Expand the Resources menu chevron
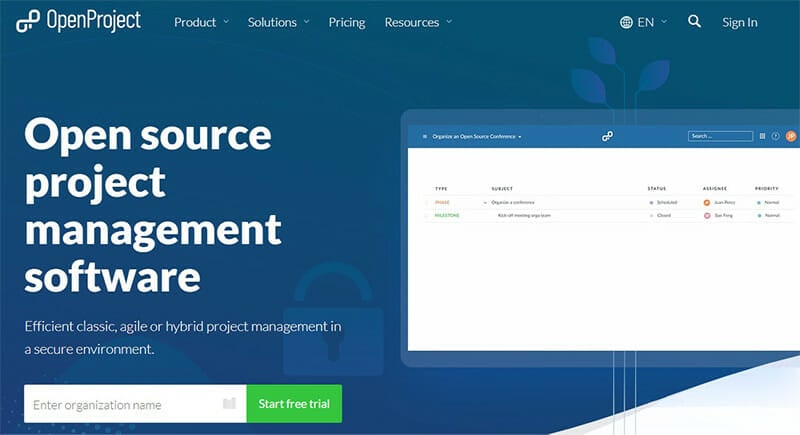Viewport: 800px width, 435px height. (x=449, y=22)
